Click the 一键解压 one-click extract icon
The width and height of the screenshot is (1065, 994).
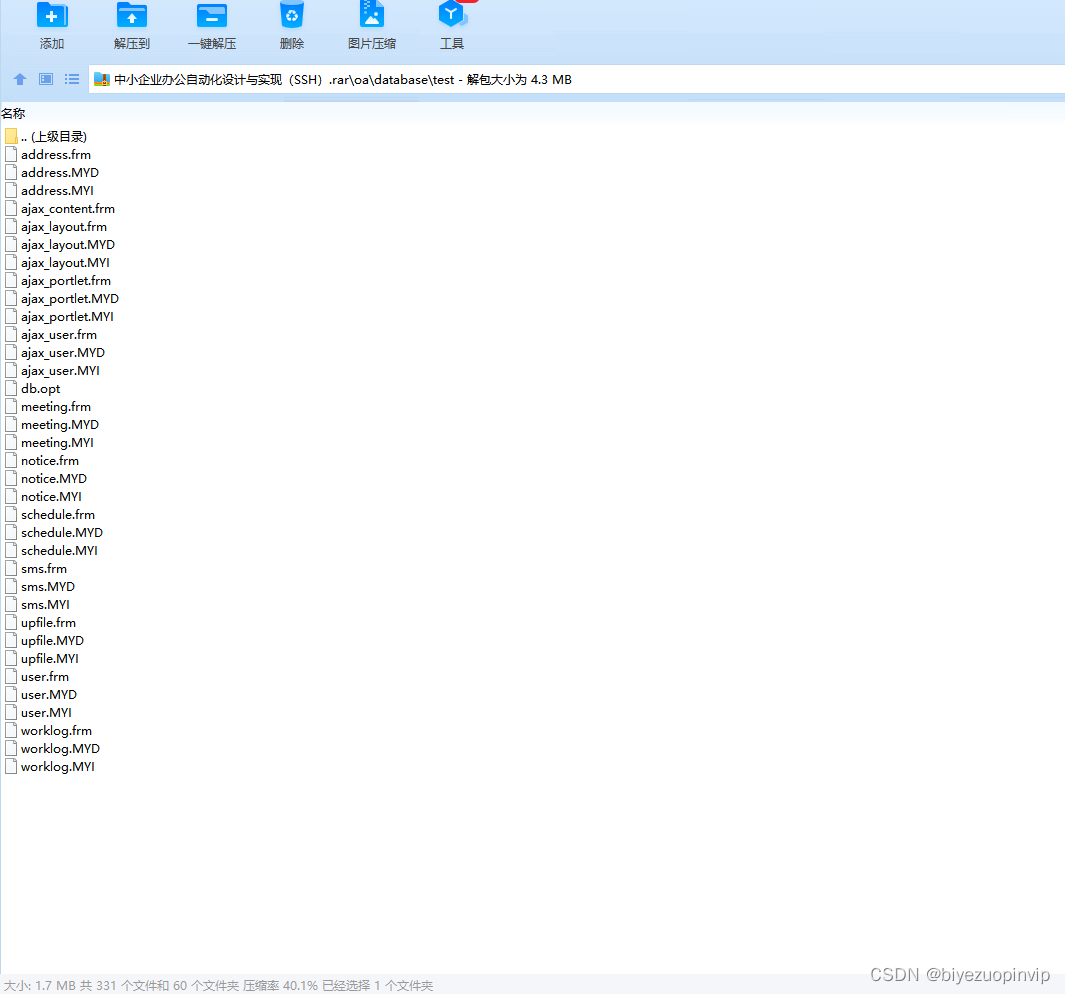tap(212, 16)
